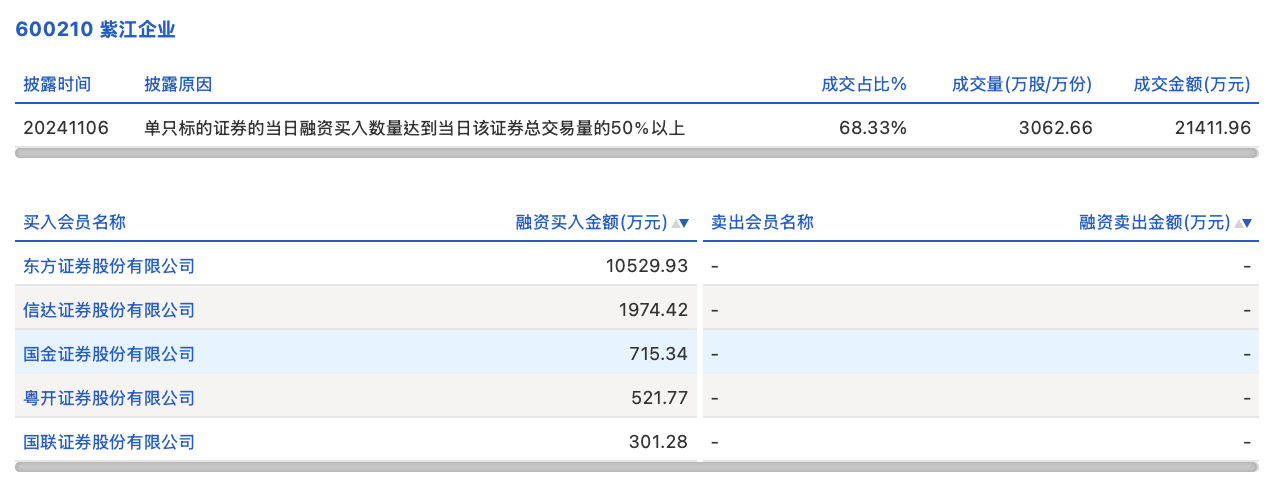Click the 成交金额(万元) column header

click(x=1192, y=84)
